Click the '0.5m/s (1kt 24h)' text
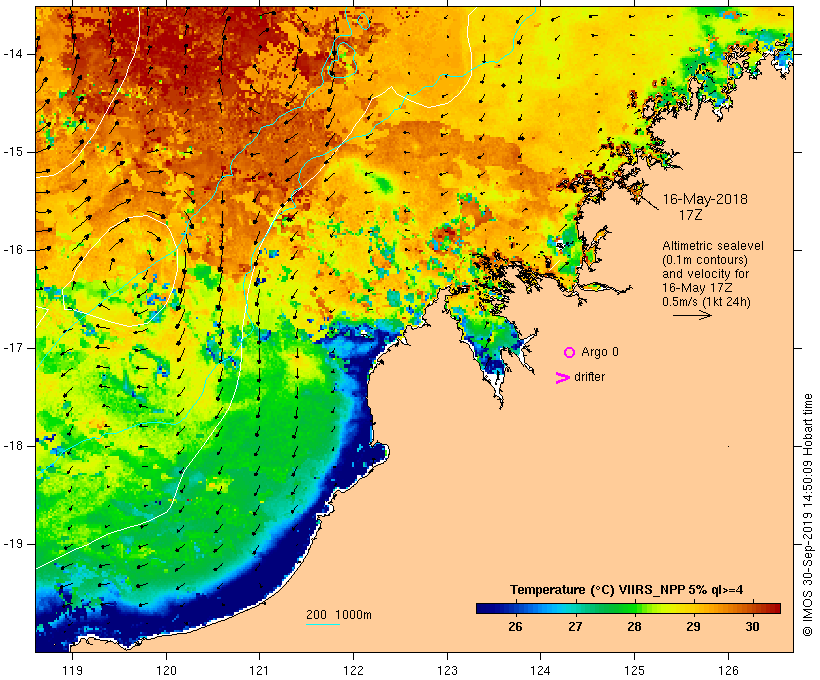 coord(706,302)
